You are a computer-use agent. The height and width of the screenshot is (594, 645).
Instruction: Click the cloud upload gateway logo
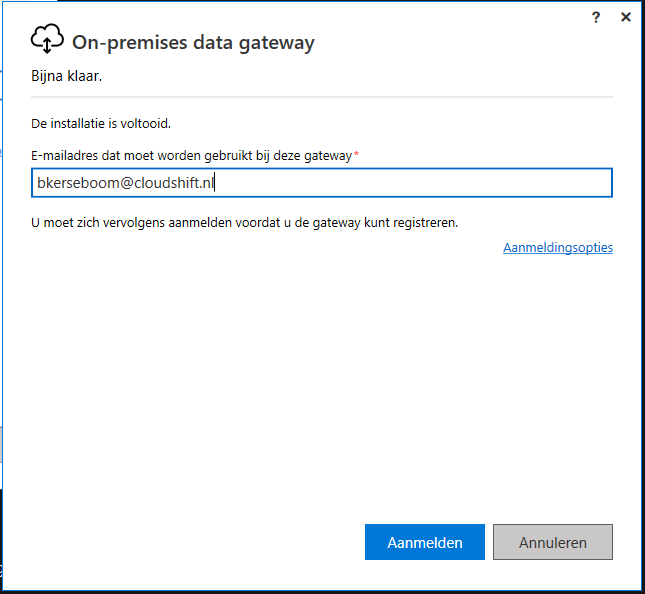pyautogui.click(x=47, y=38)
